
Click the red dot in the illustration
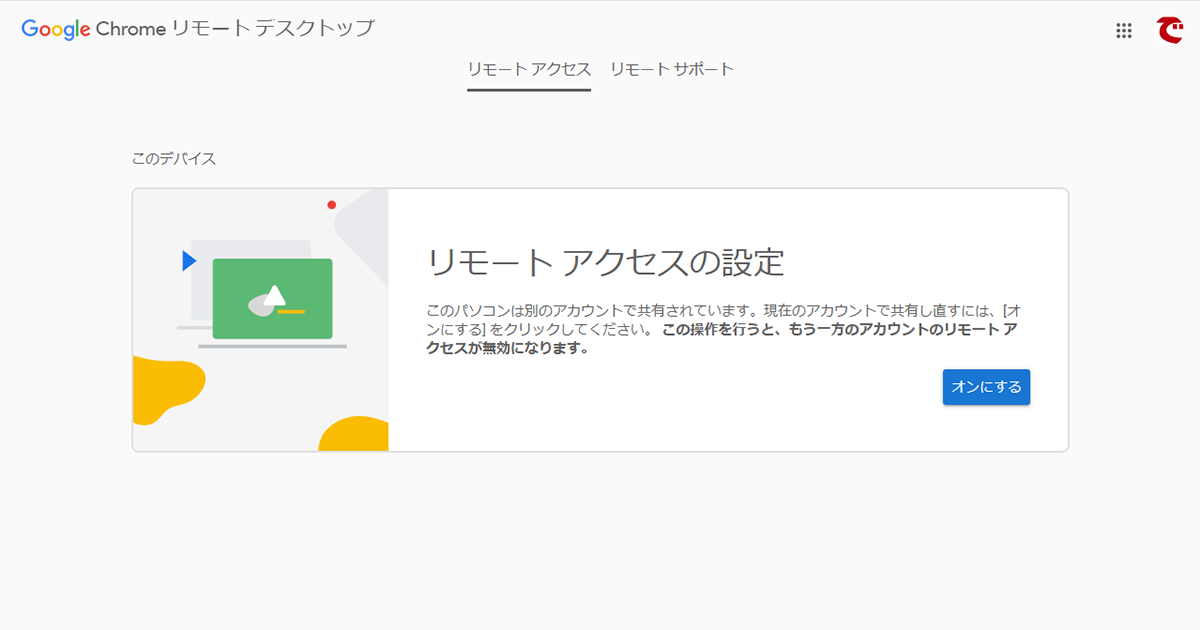[332, 205]
